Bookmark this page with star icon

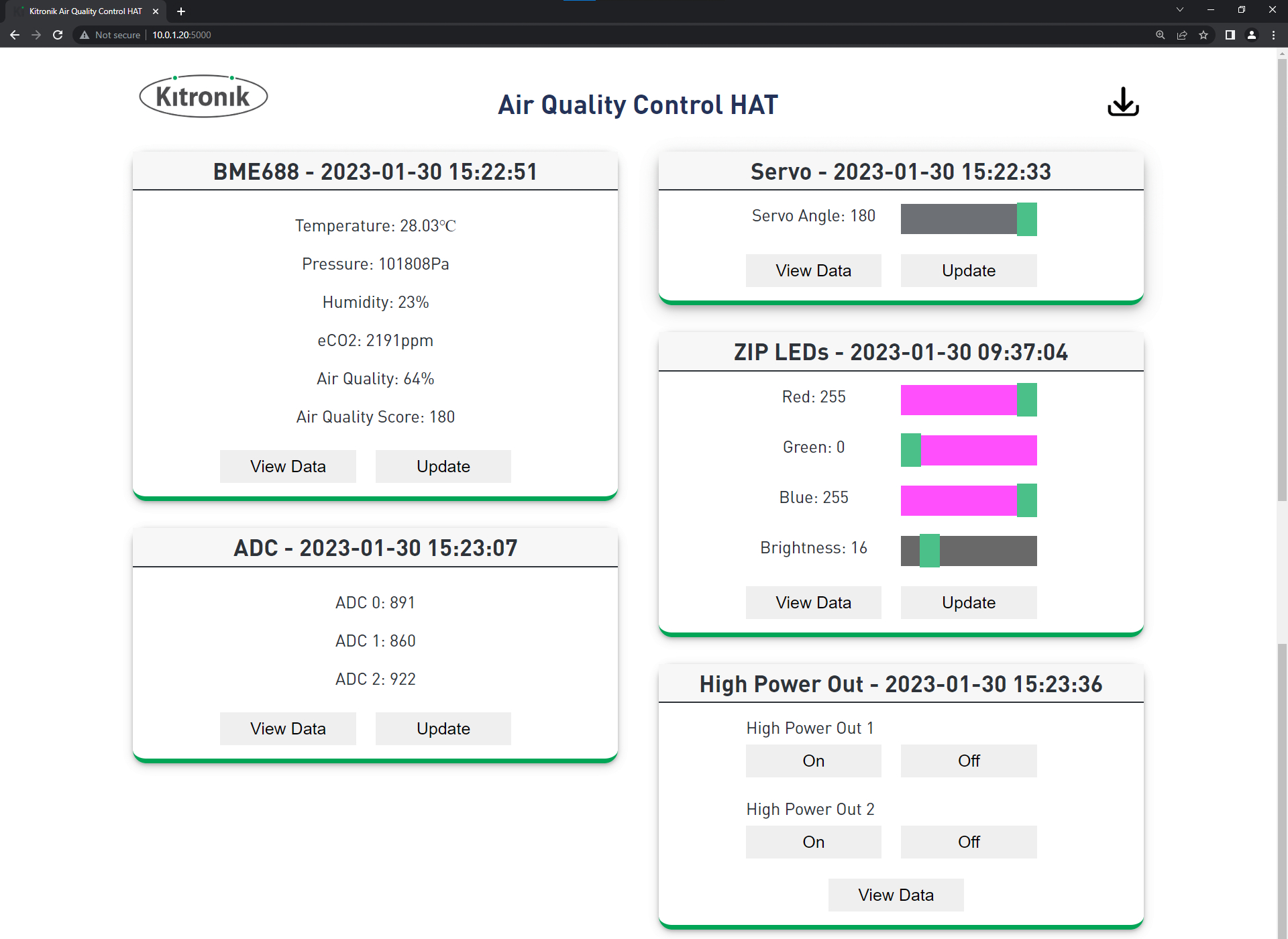point(1203,35)
